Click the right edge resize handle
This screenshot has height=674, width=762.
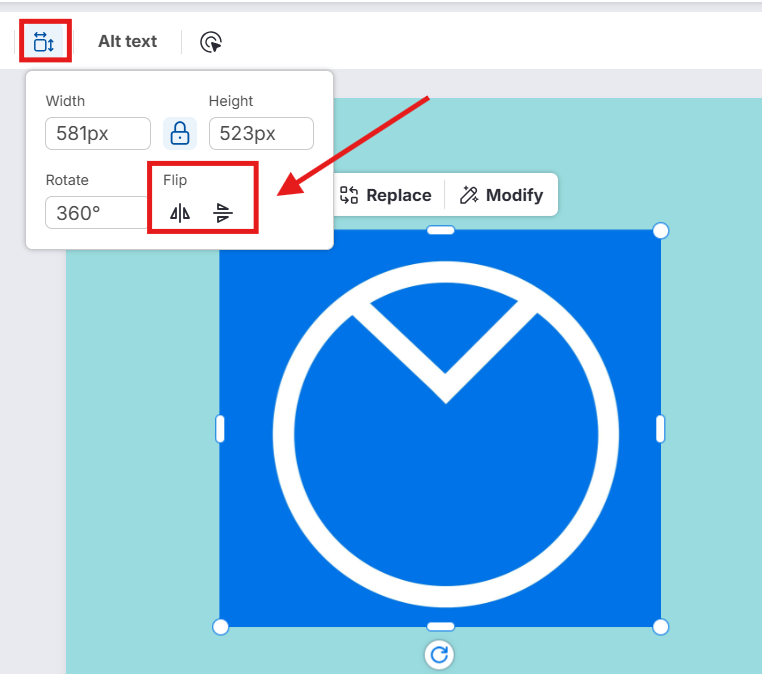point(660,428)
